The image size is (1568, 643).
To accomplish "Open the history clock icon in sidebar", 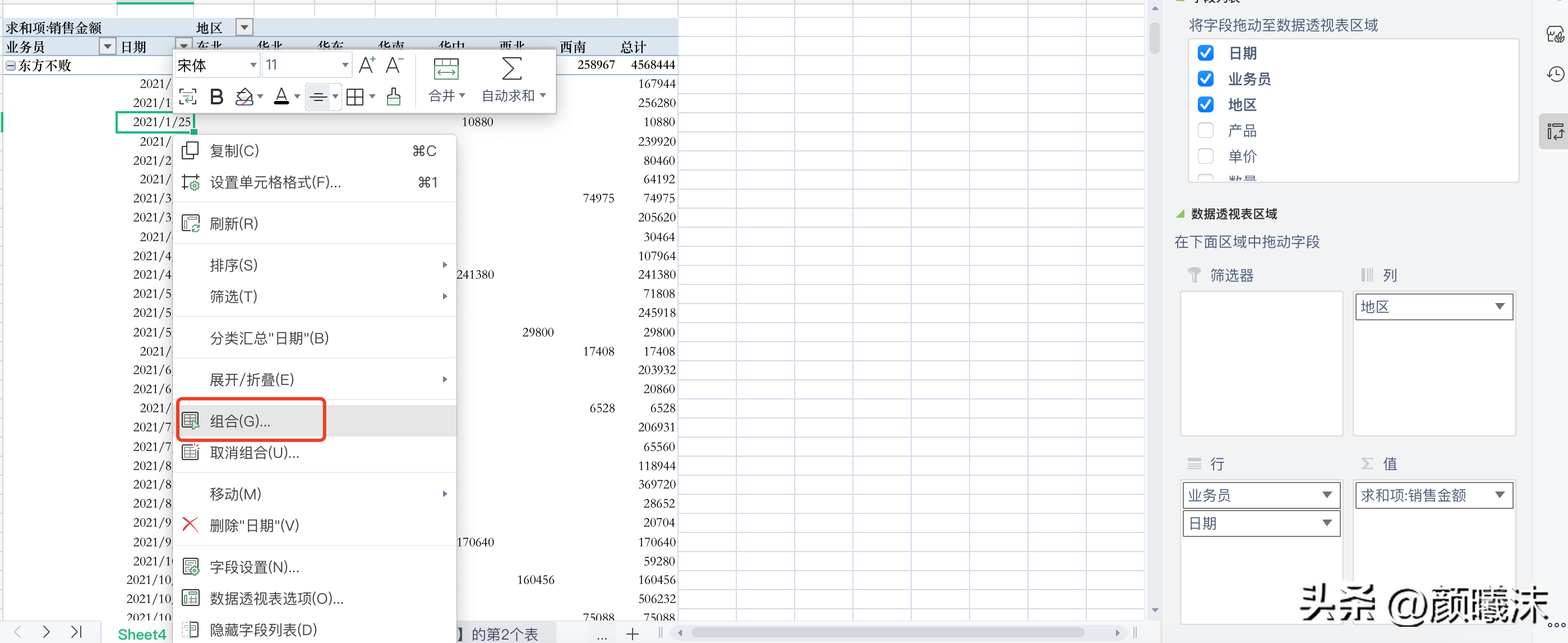I will pos(1555,74).
